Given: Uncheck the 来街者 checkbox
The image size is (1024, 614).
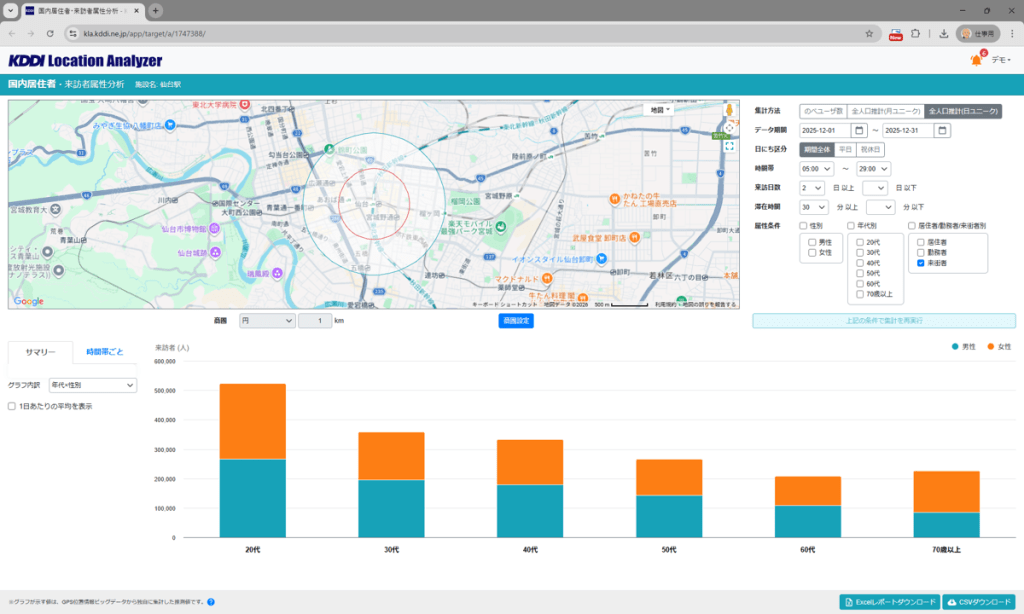Looking at the screenshot, I should (x=921, y=265).
